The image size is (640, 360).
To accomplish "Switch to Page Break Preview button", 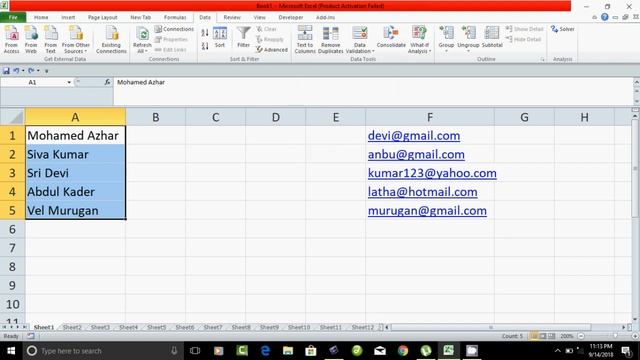I will pos(551,336).
